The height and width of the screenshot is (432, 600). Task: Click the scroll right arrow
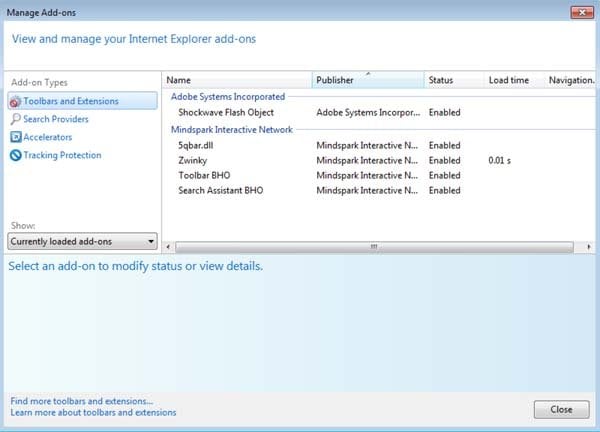point(589,247)
